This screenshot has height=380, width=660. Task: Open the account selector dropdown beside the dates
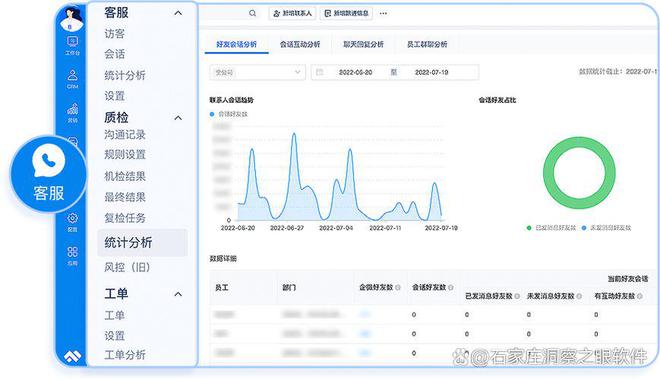point(257,72)
